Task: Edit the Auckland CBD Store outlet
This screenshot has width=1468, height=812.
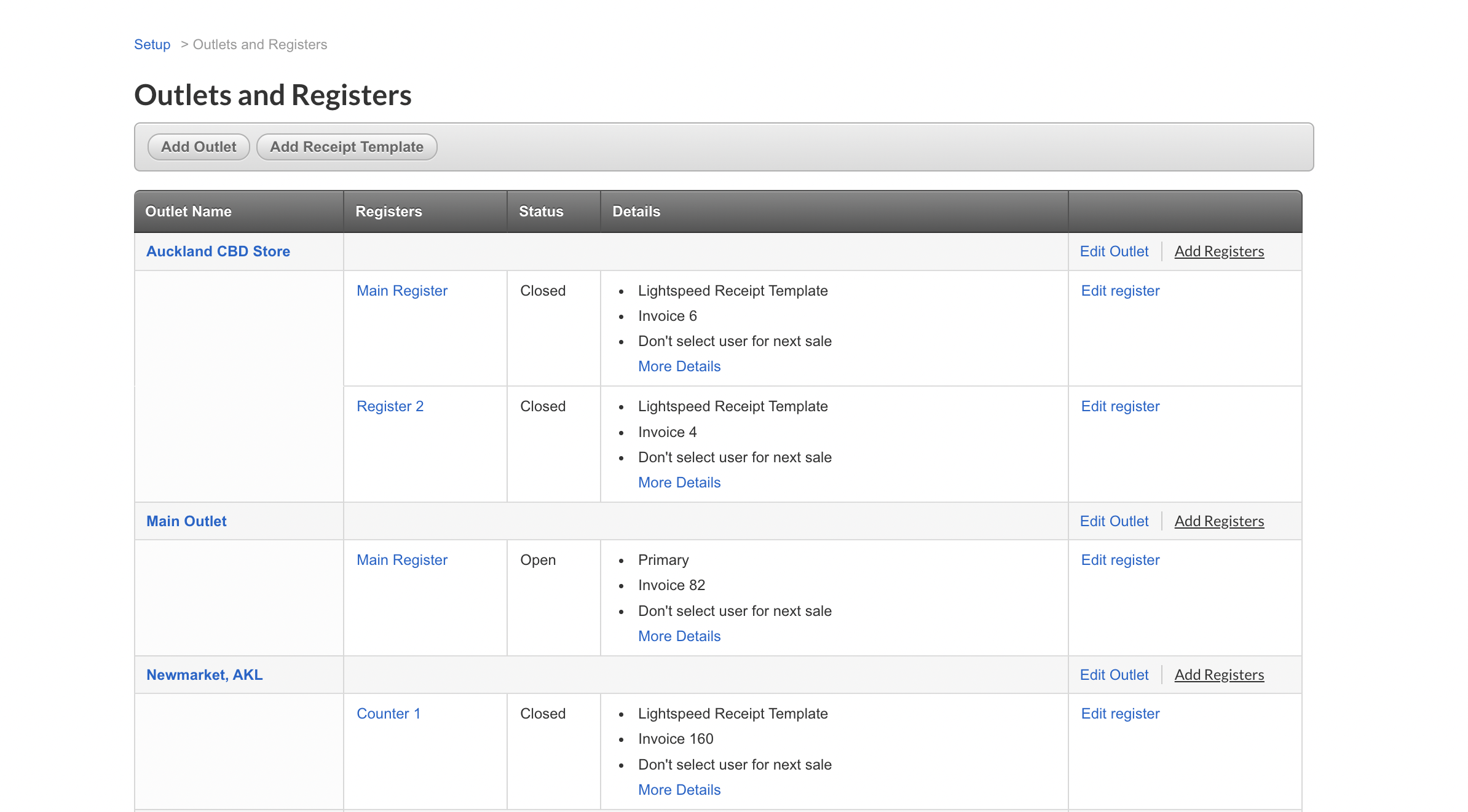Action: [1113, 251]
